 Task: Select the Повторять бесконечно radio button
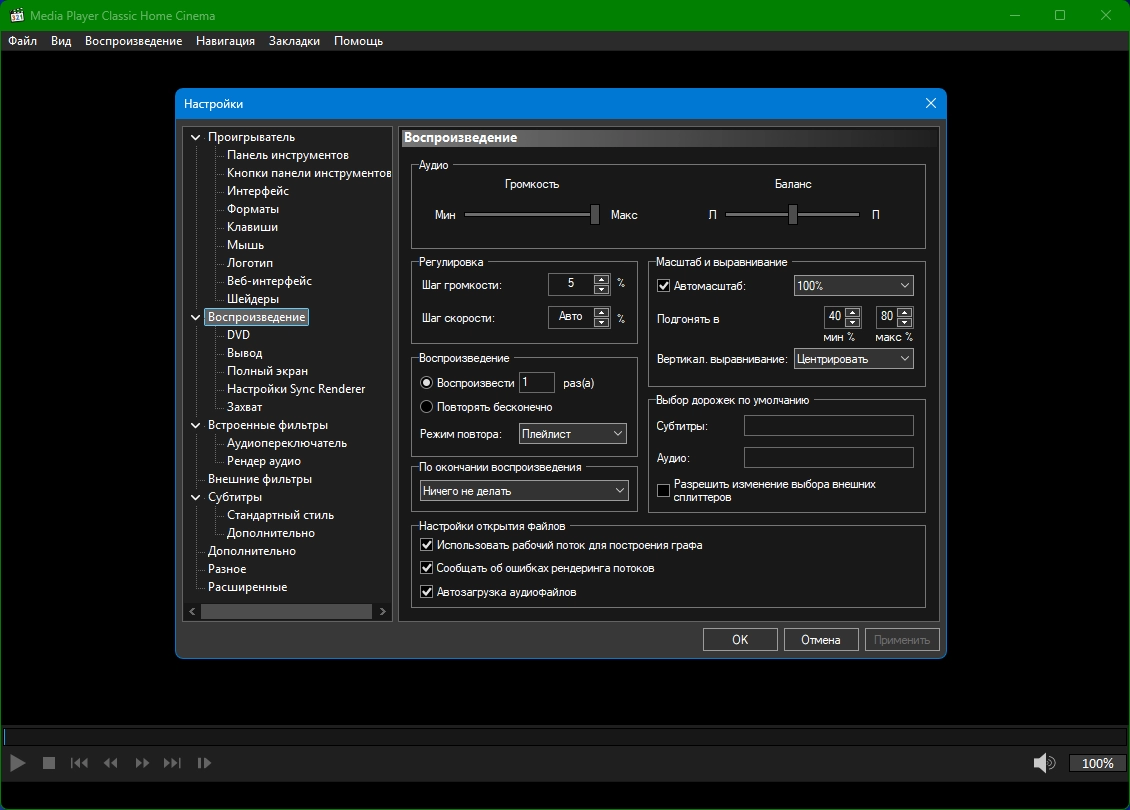(427, 407)
